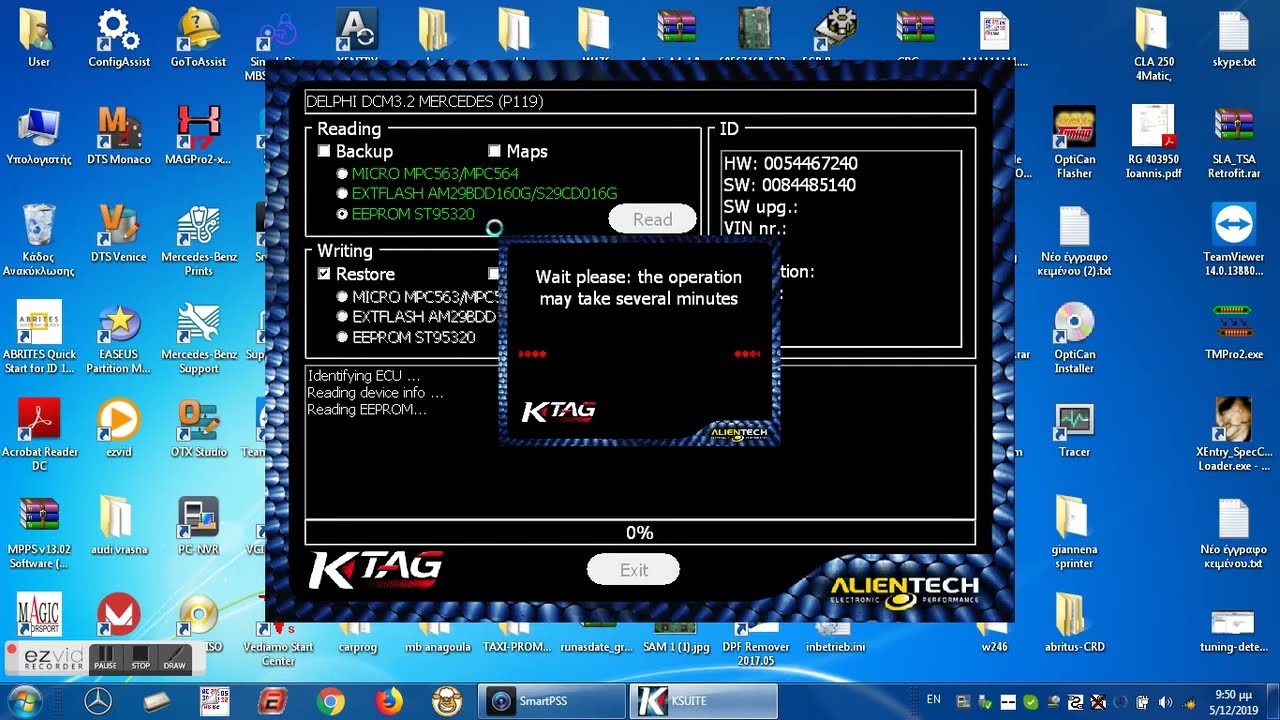
Task: Select EEPROM ST95320 radio under Writing
Action: click(343, 337)
